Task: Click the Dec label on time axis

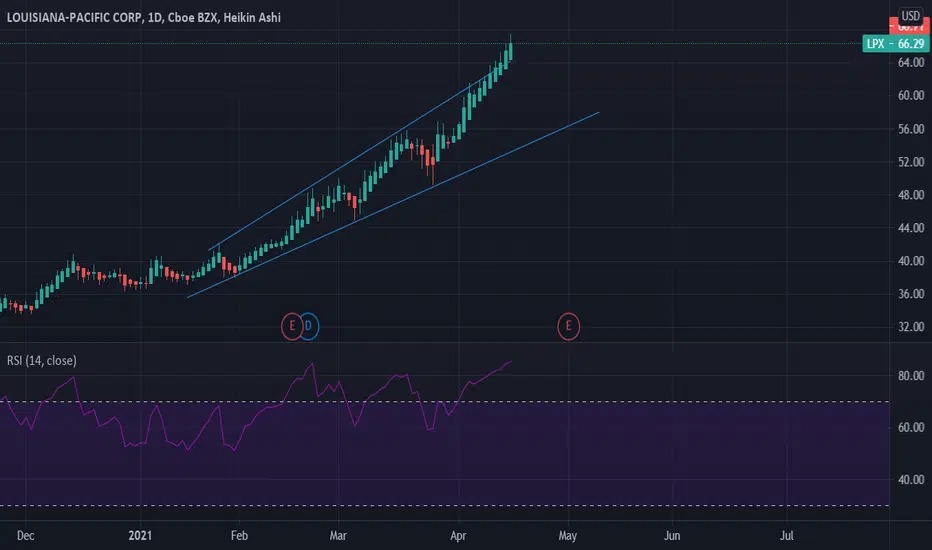Action: click(26, 536)
